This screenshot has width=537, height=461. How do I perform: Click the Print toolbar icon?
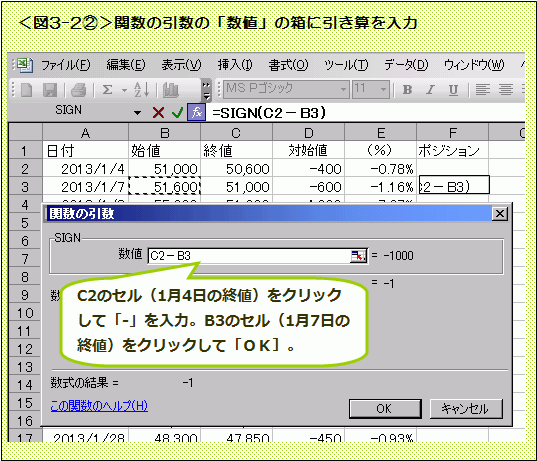click(x=78, y=90)
